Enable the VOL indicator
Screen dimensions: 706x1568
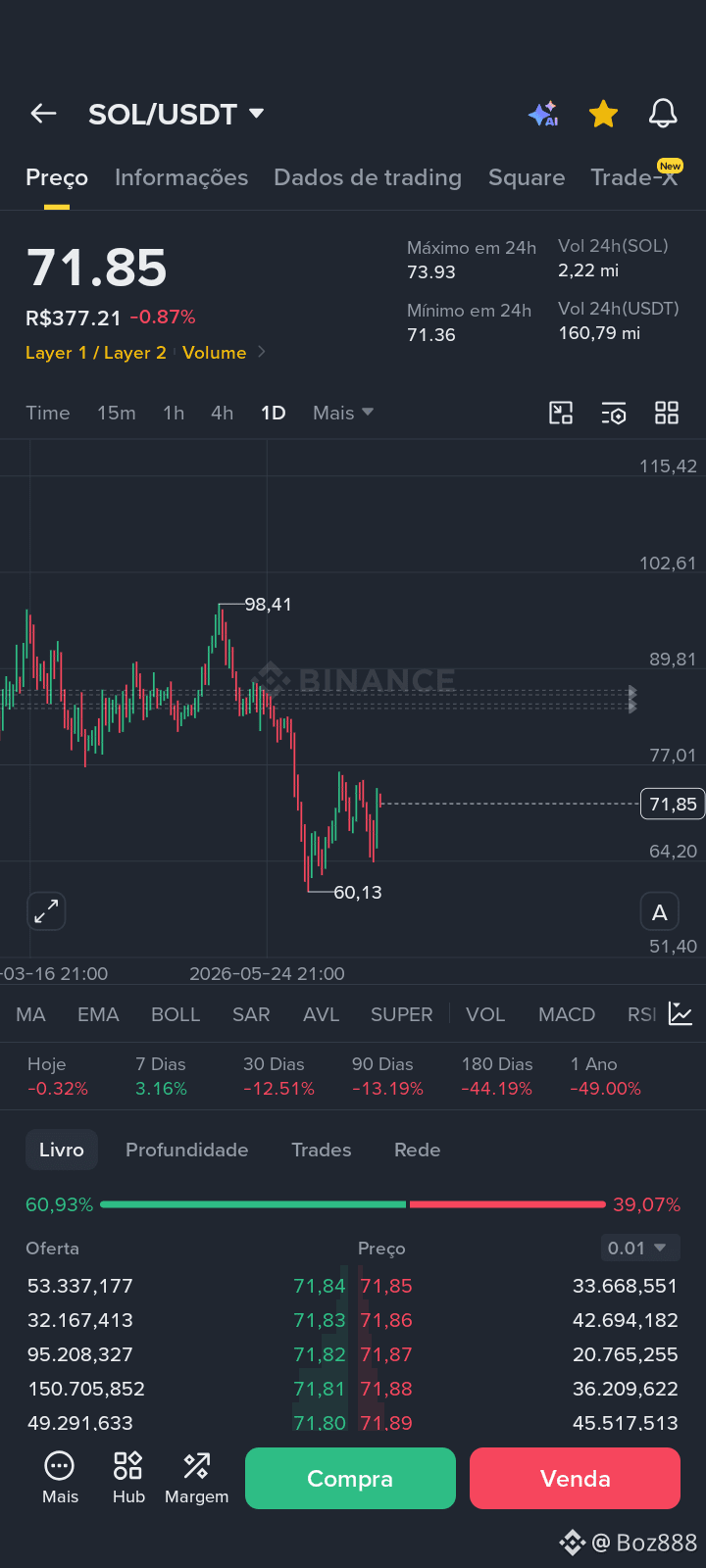[485, 1014]
